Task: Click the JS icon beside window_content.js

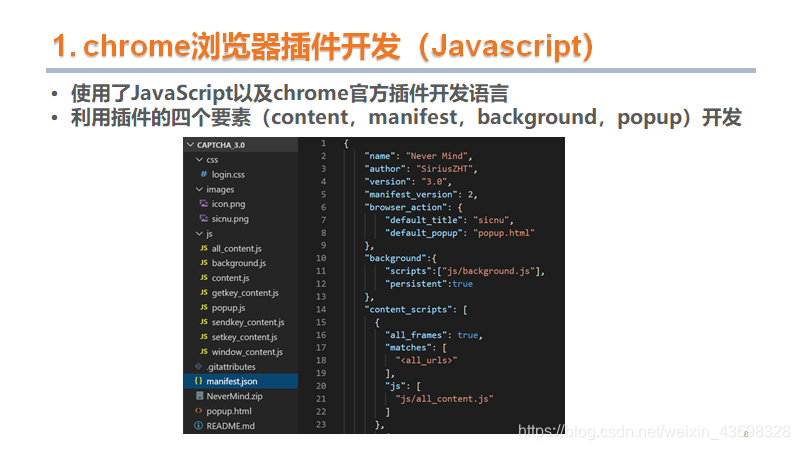Action: [204, 352]
